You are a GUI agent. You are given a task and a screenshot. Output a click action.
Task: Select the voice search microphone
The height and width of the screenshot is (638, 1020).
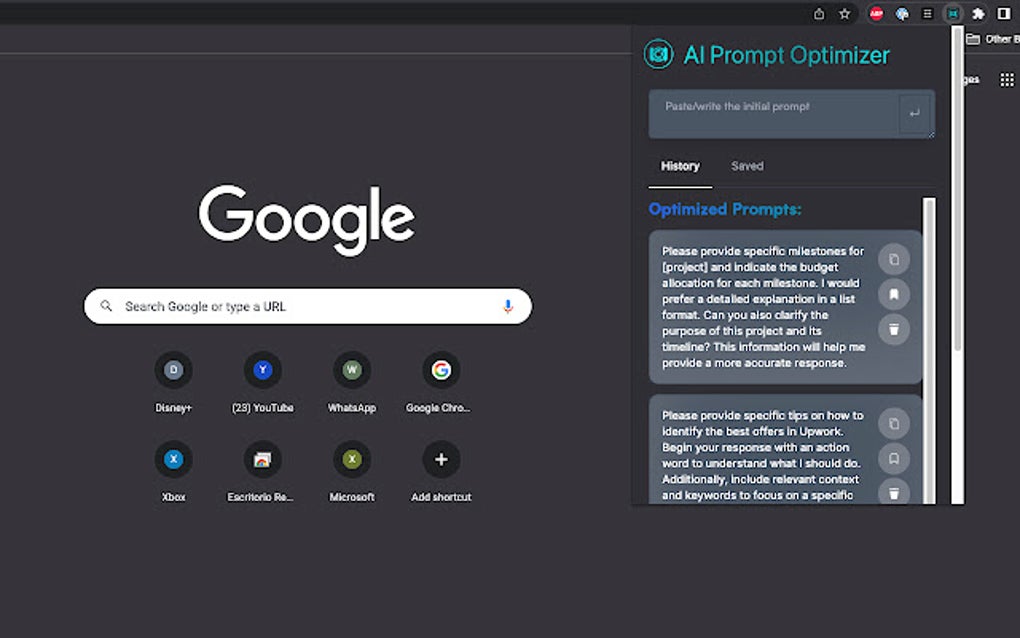[x=508, y=306]
